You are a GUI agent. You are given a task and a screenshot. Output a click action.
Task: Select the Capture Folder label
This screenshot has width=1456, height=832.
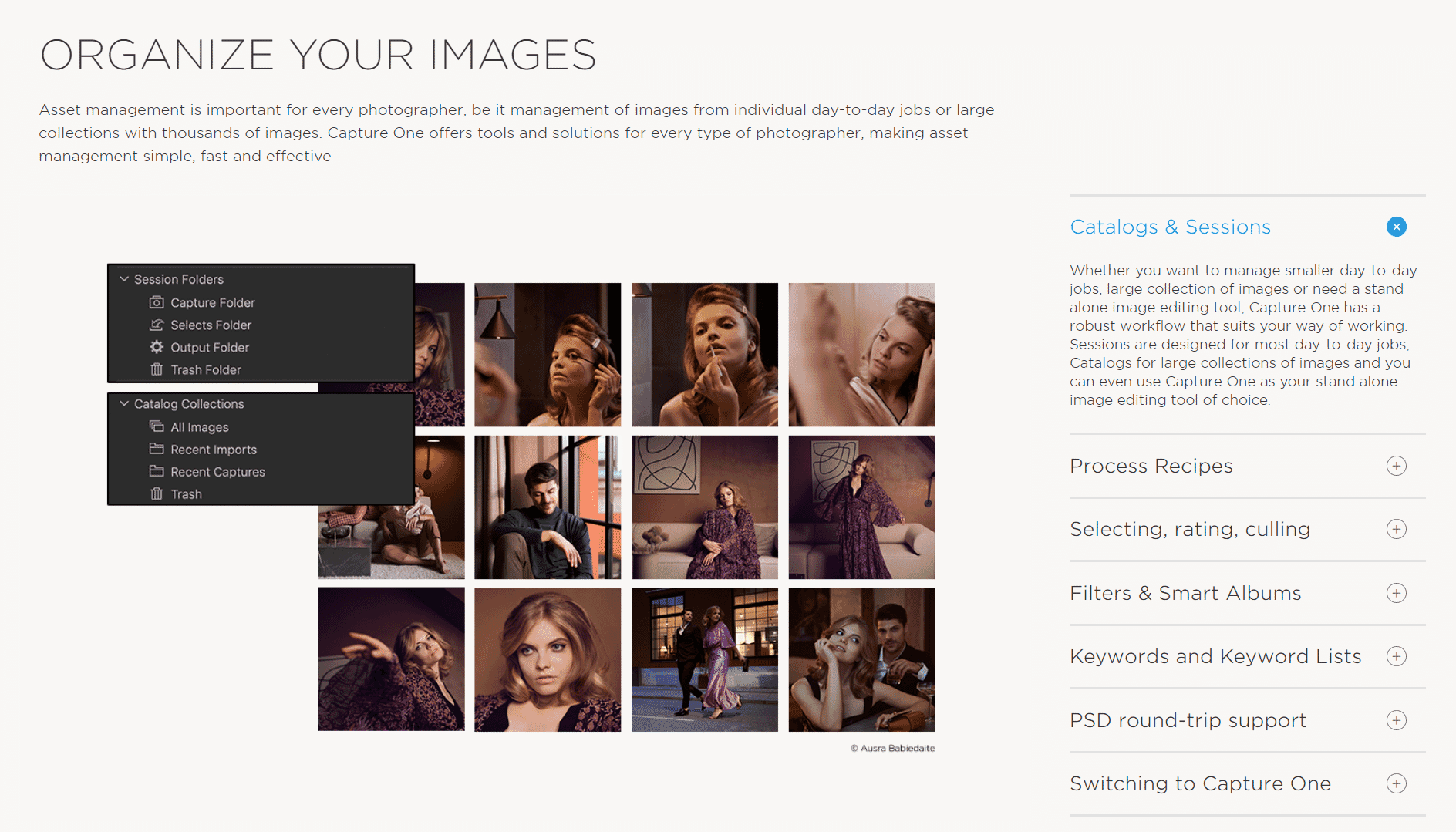pos(213,302)
